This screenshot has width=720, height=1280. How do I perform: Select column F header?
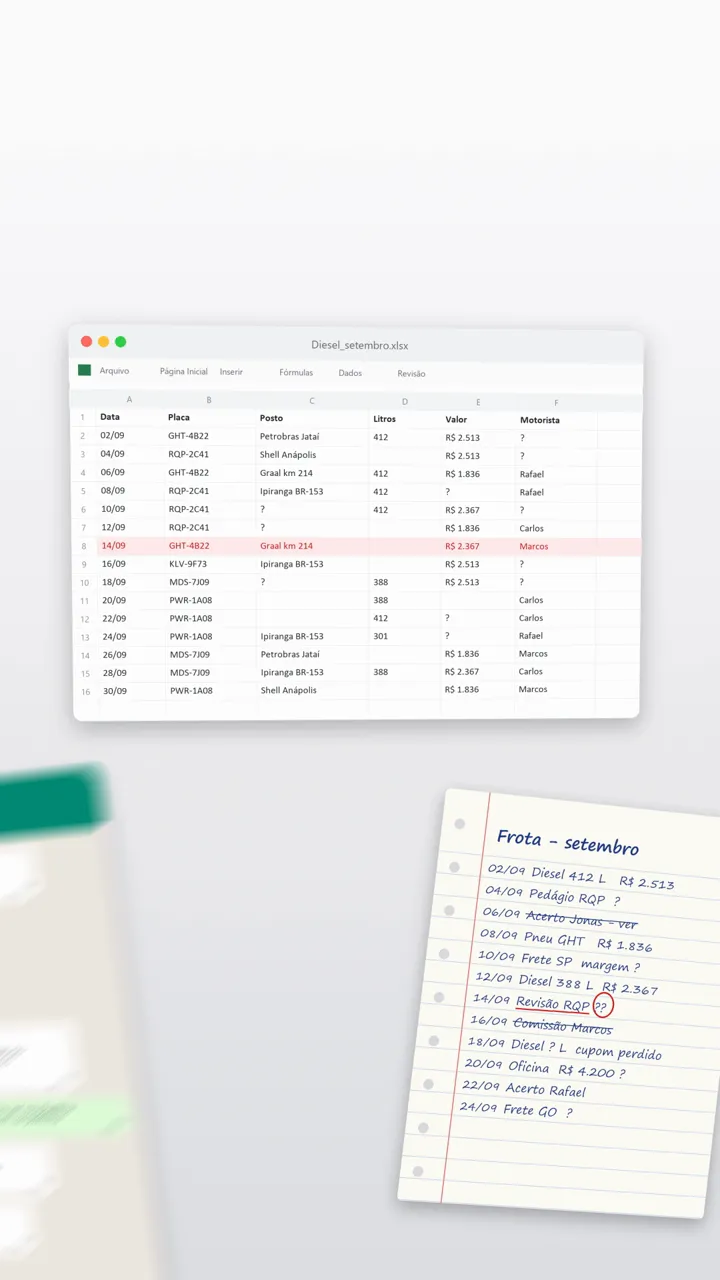(556, 404)
